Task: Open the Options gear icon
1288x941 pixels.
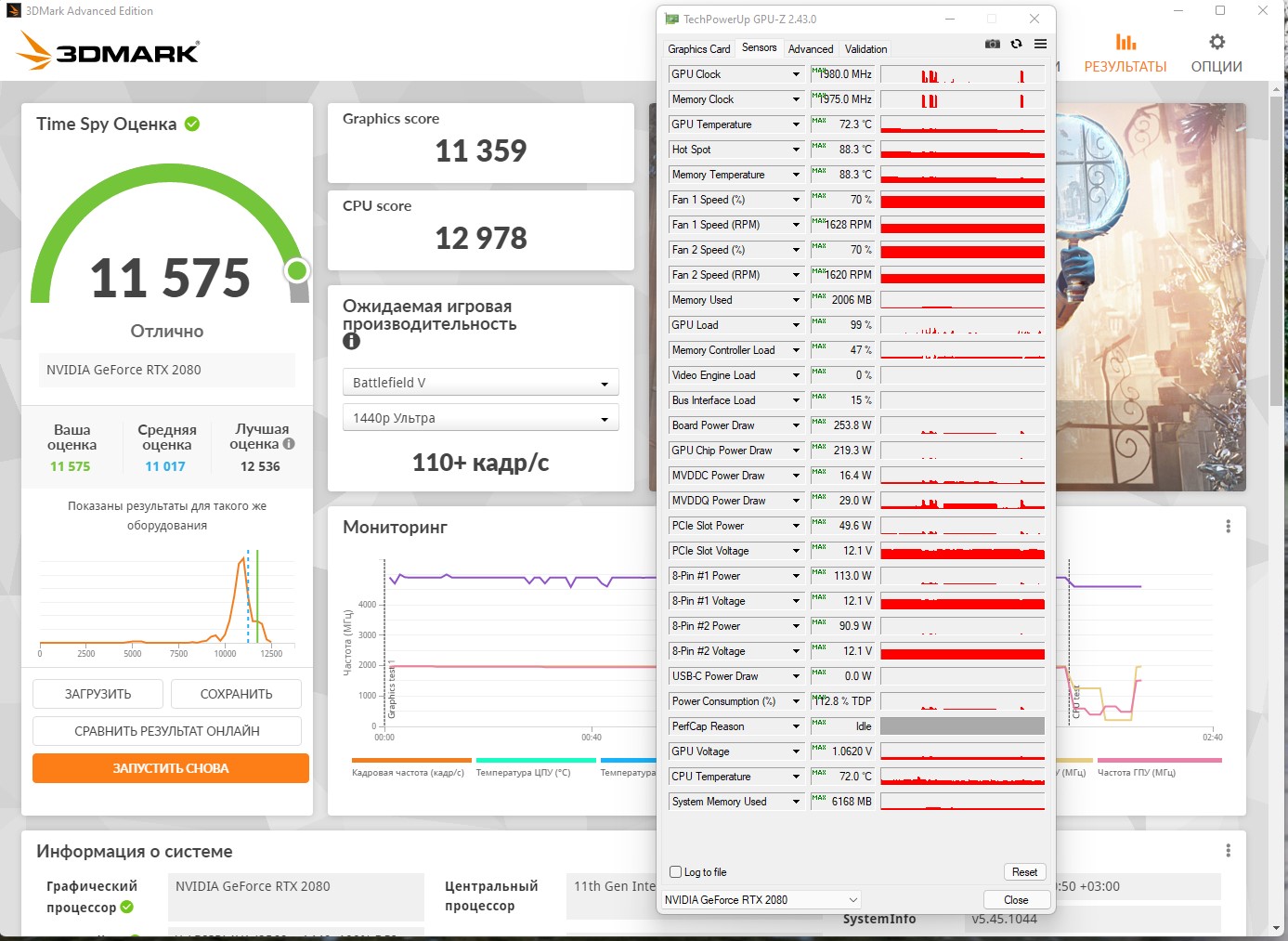Action: click(1216, 54)
